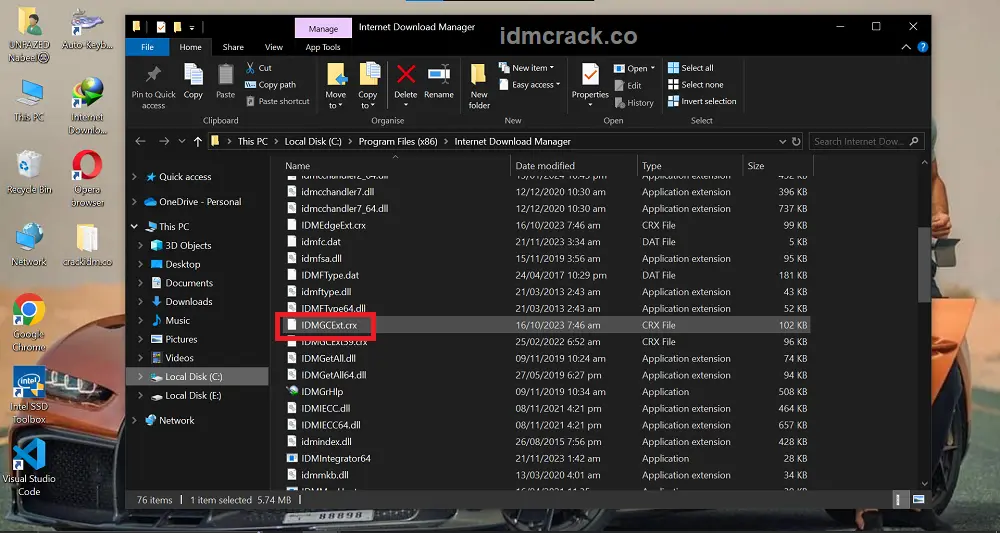Expand address bar history dropdown

point(783,142)
